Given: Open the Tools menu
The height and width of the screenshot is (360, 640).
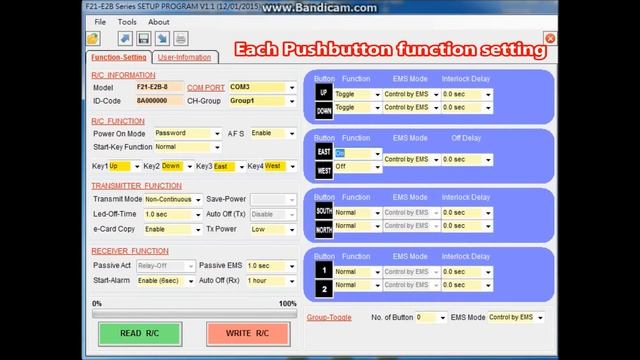Looking at the screenshot, I should 127,22.
